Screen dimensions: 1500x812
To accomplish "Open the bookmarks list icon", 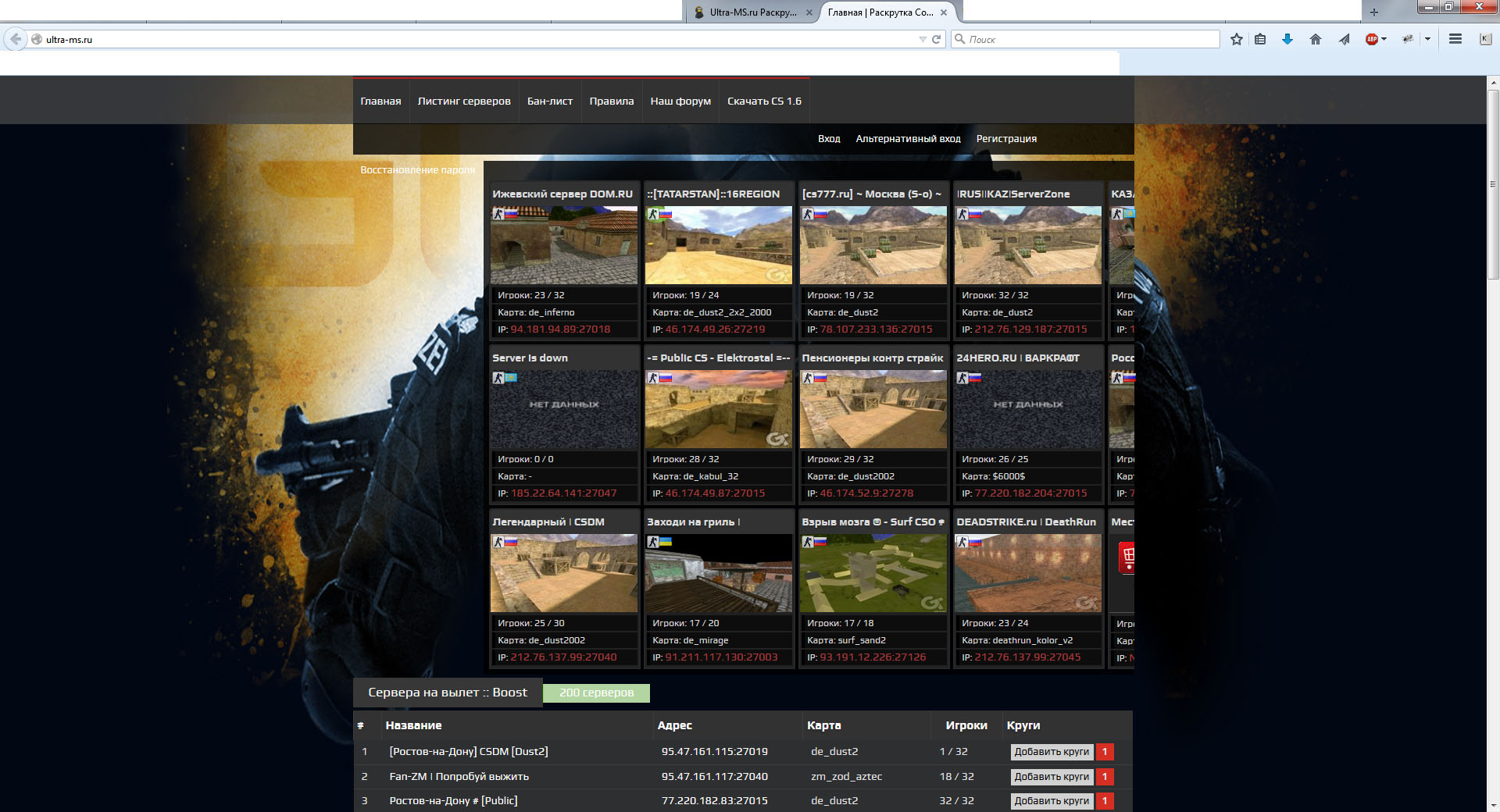I will 1260,39.
